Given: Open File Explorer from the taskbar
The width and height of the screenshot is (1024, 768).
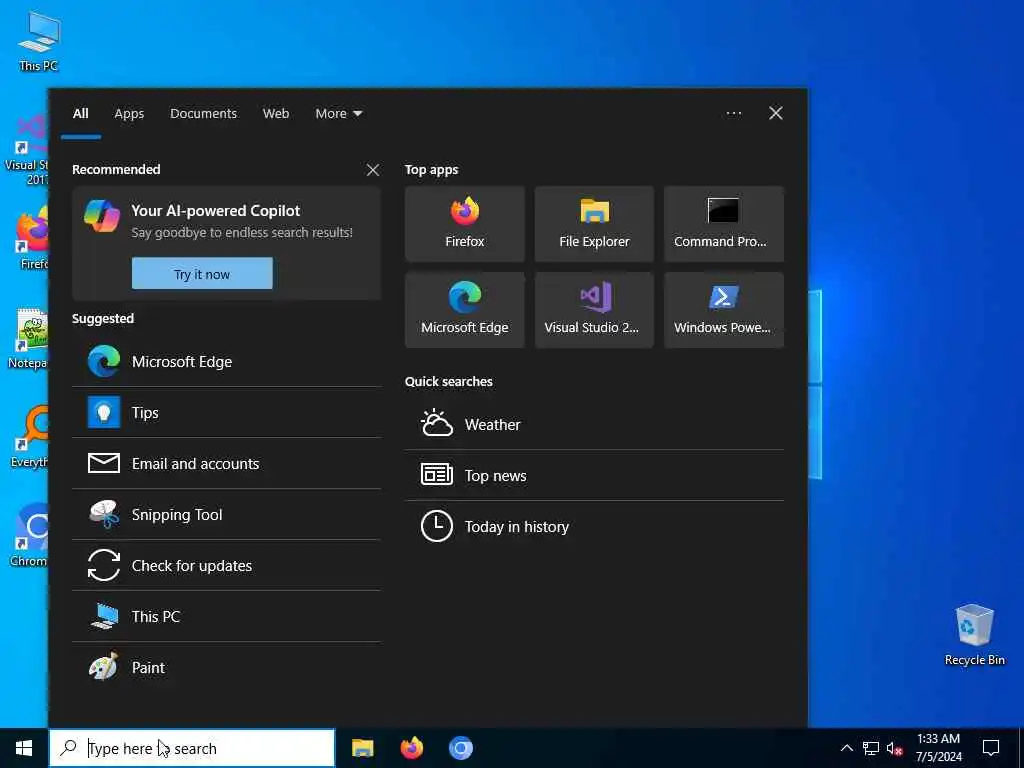Looking at the screenshot, I should 362,748.
